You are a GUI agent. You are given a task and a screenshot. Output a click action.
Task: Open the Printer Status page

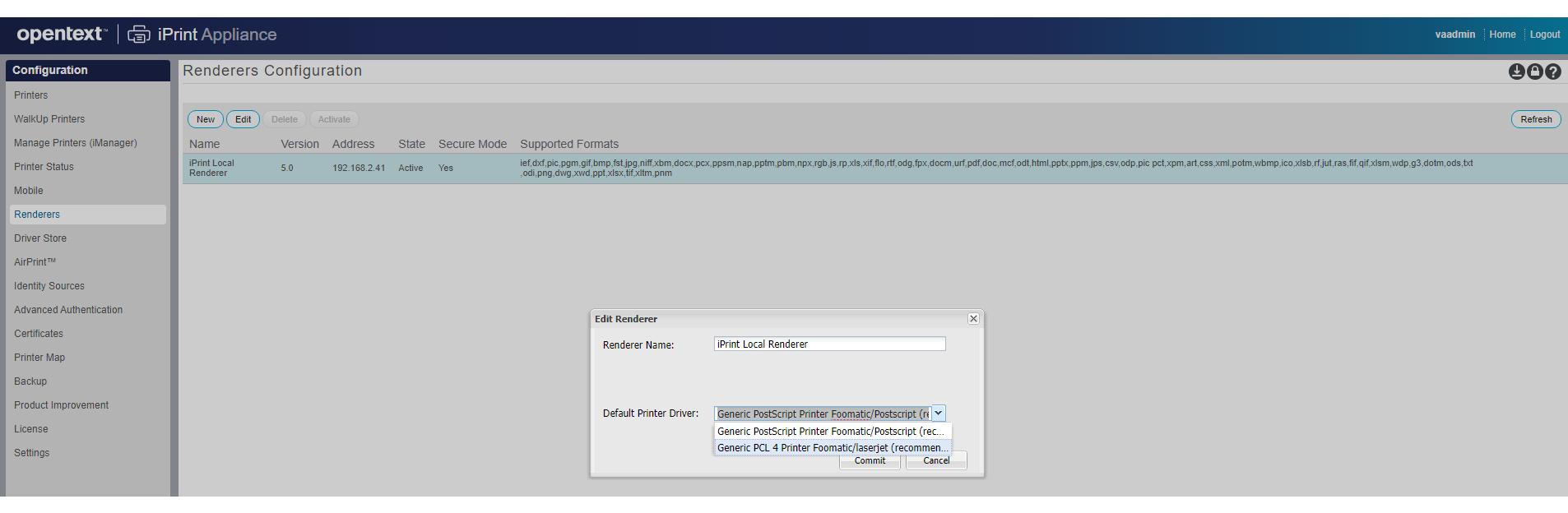click(x=44, y=167)
